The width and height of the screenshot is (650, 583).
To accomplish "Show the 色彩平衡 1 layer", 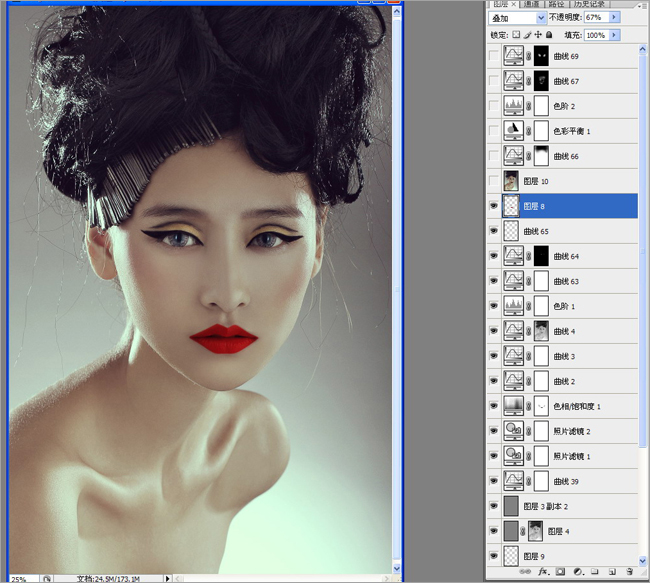I will pos(494,131).
